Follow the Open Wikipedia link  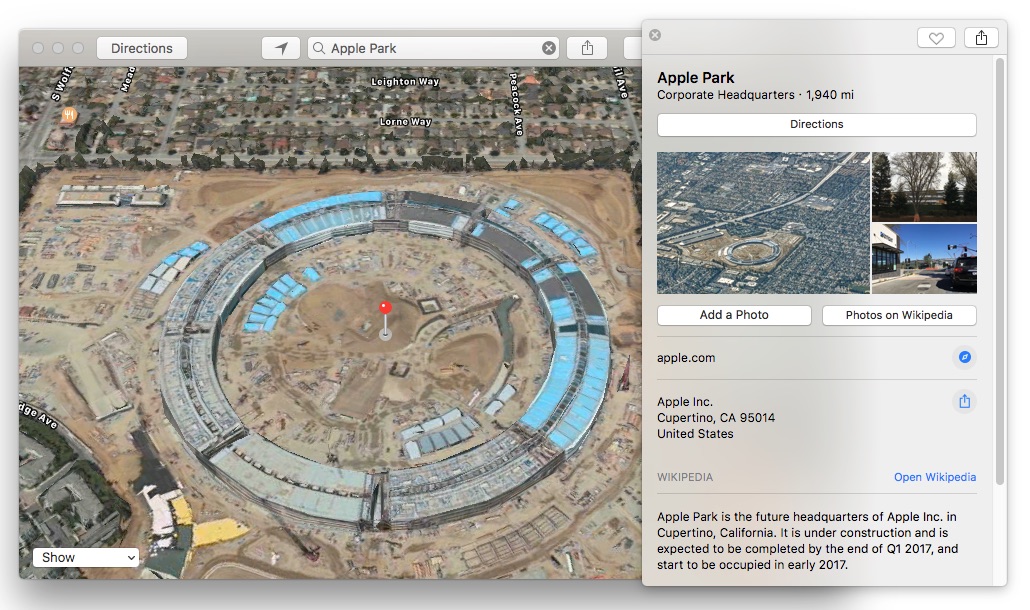(x=934, y=477)
